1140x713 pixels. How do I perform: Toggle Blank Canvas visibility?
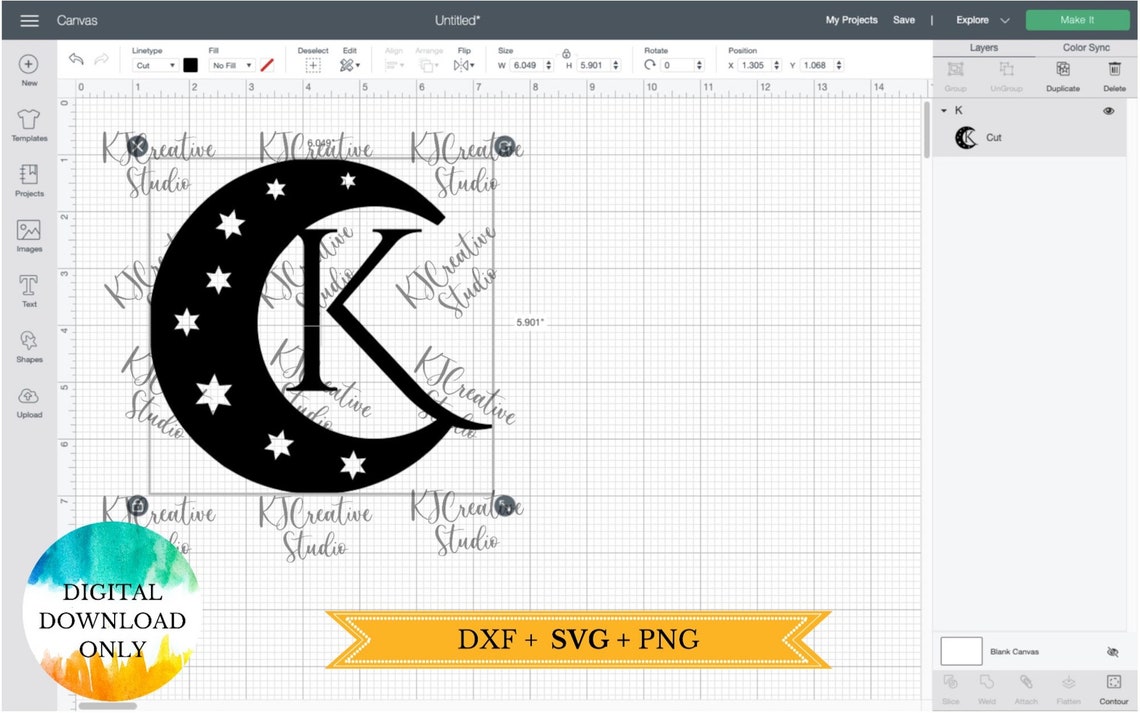(x=1112, y=652)
